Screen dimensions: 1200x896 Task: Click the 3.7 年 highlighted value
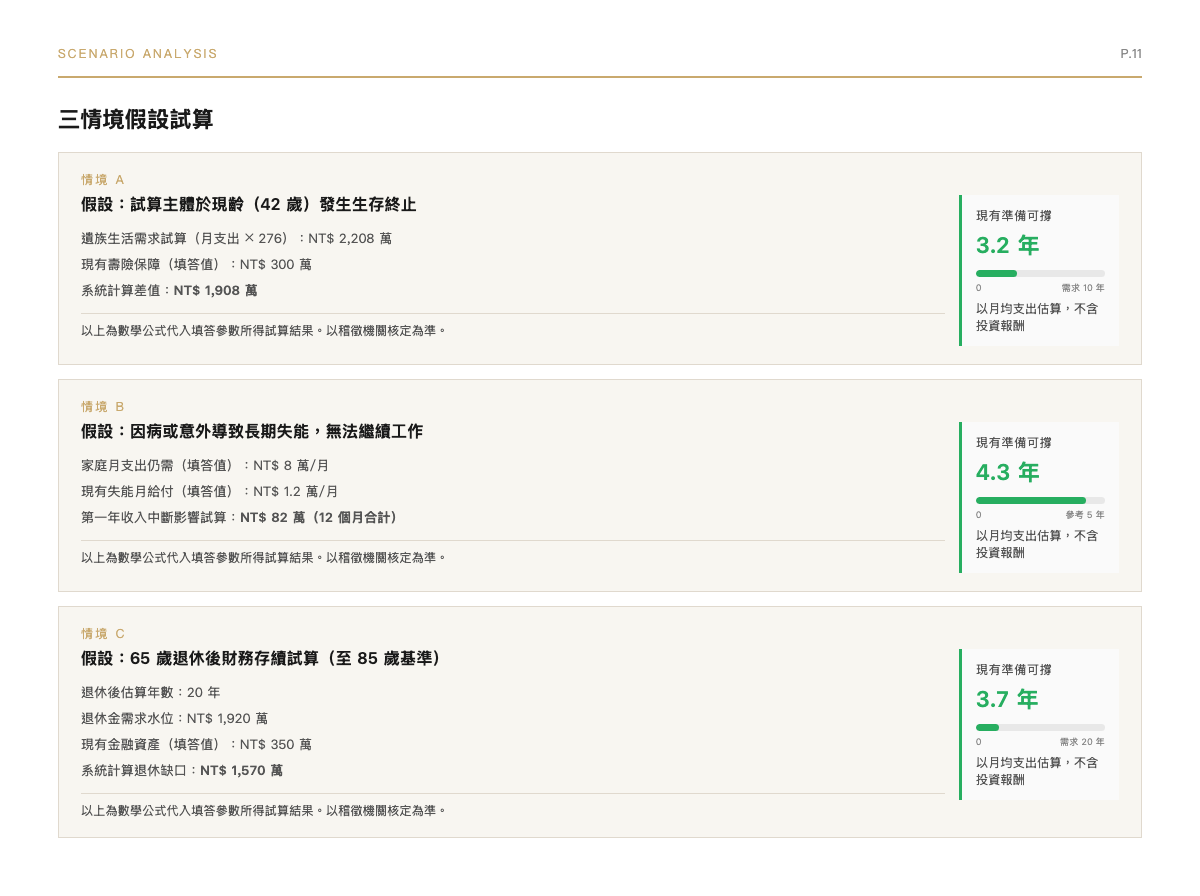tap(1007, 700)
